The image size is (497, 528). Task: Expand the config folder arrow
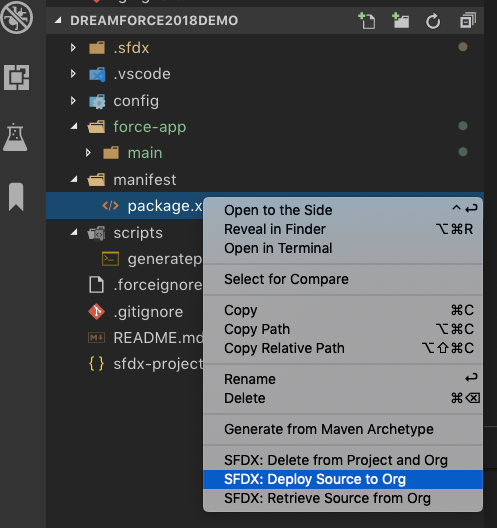pyautogui.click(x=73, y=100)
